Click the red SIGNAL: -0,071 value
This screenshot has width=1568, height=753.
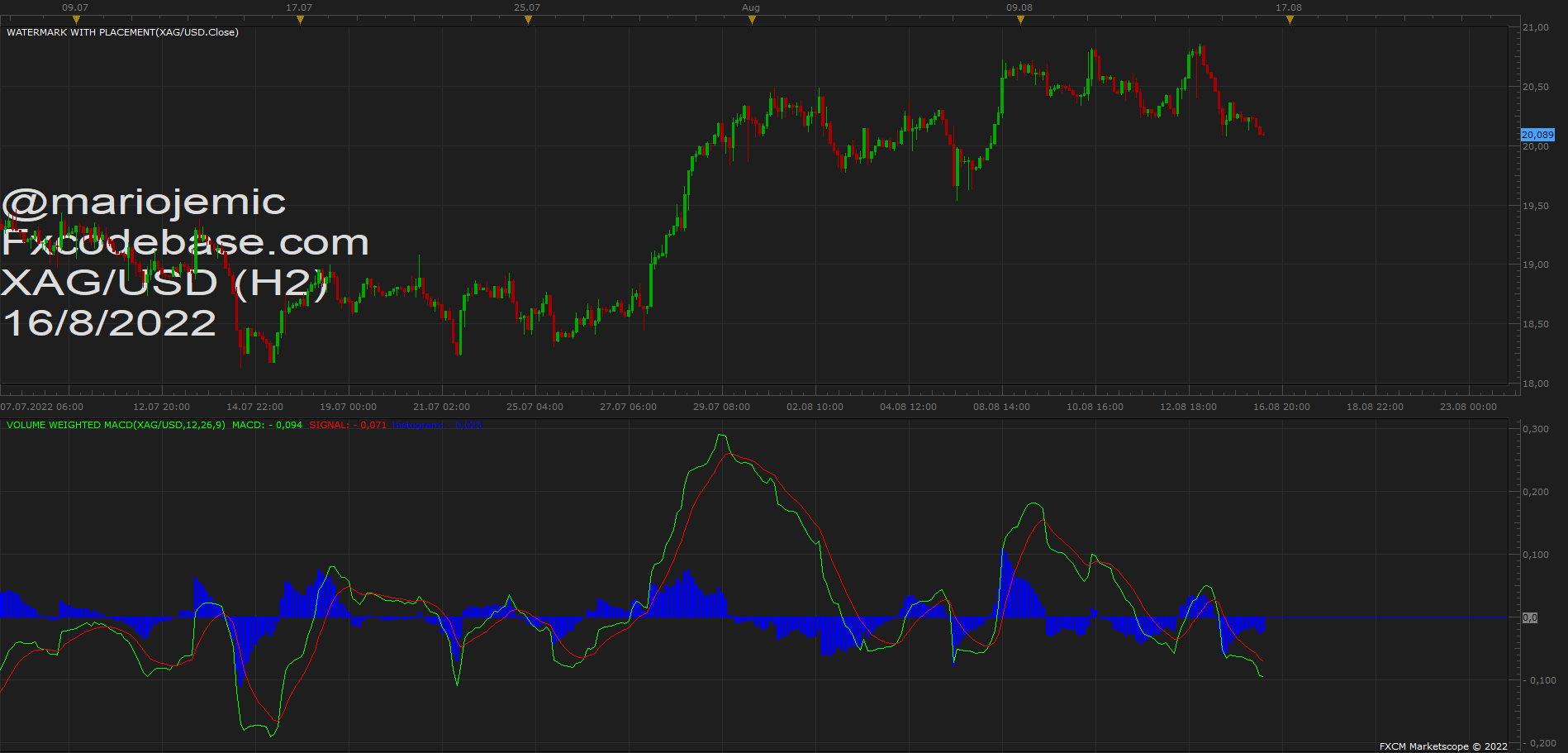point(348,425)
